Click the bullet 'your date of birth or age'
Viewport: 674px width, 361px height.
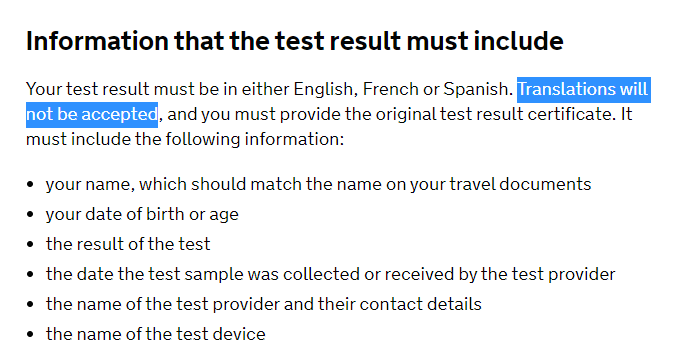[x=142, y=214]
